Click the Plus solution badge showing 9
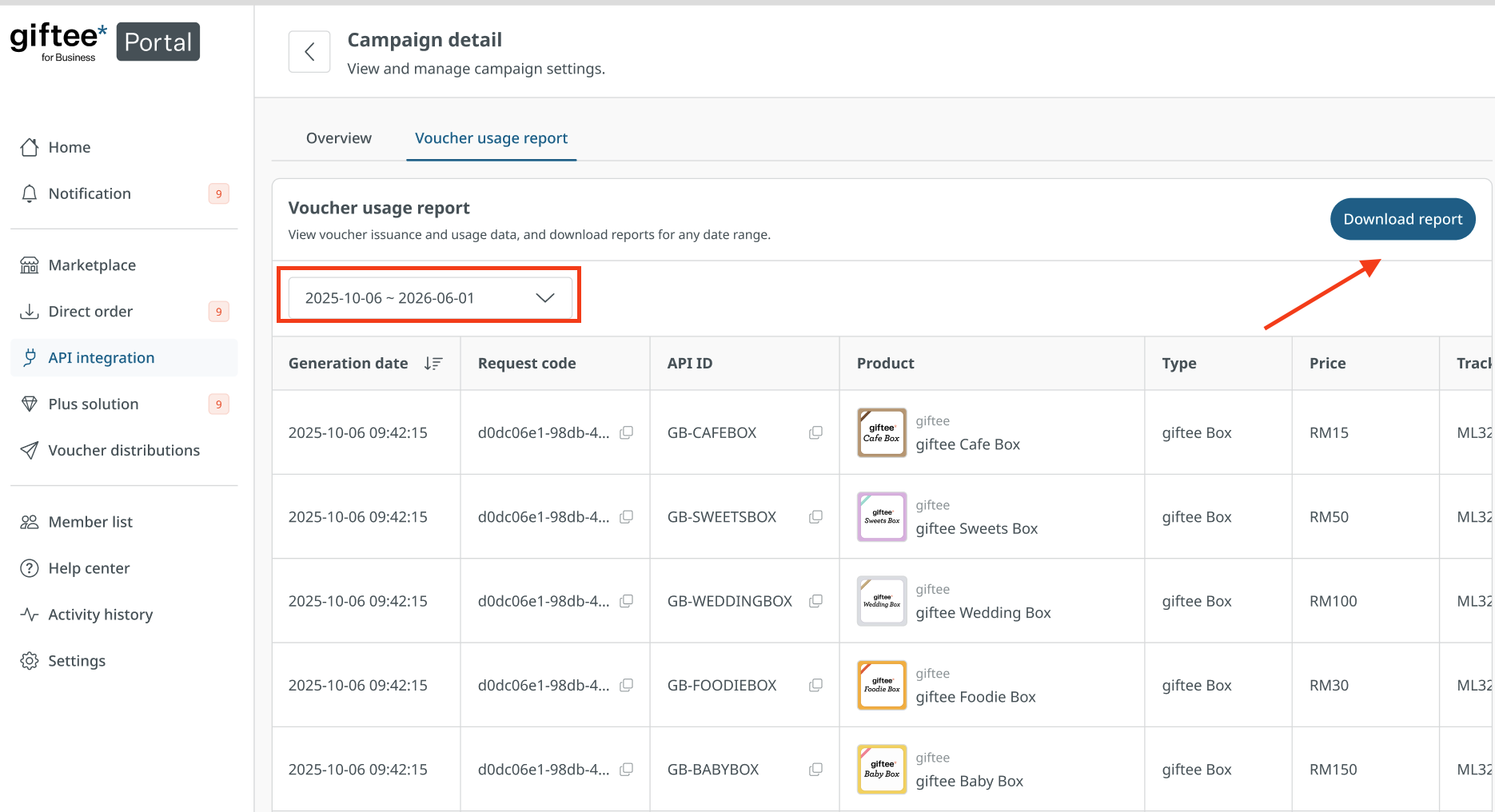 pos(219,404)
